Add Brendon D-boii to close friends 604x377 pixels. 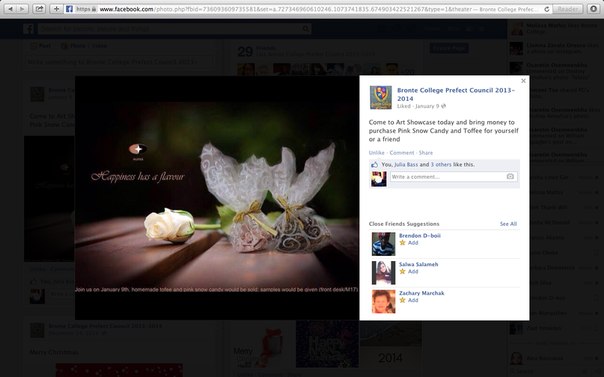click(x=409, y=243)
